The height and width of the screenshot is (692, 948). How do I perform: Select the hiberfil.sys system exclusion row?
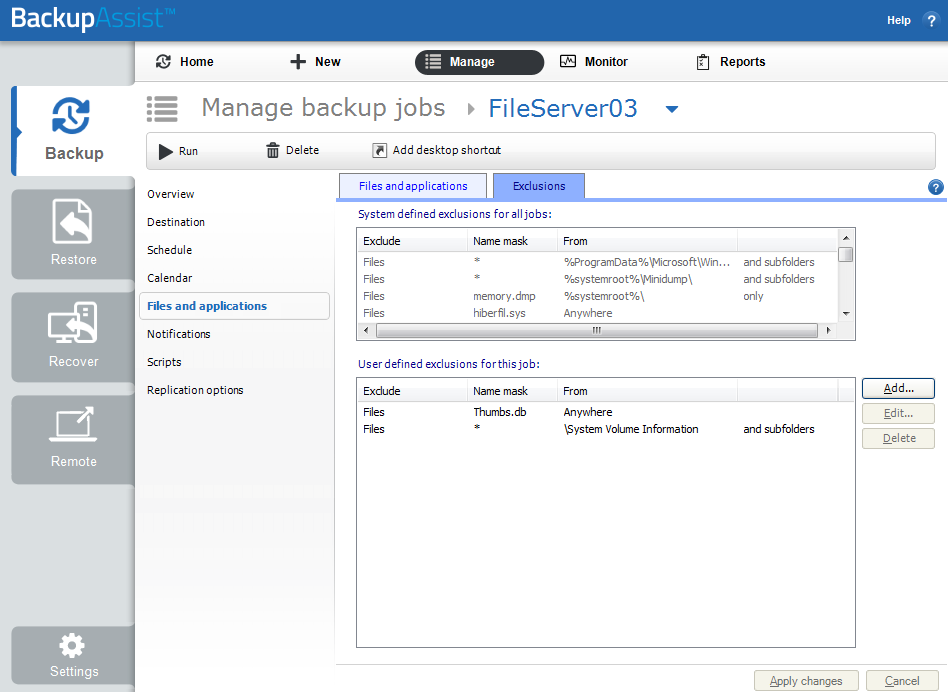pos(597,313)
